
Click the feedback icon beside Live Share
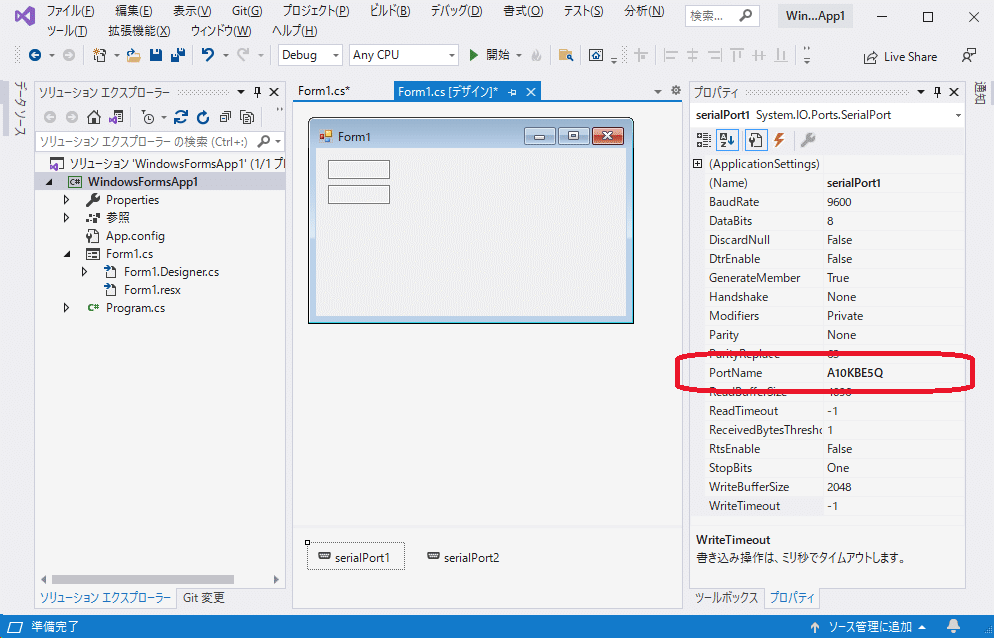click(x=968, y=56)
